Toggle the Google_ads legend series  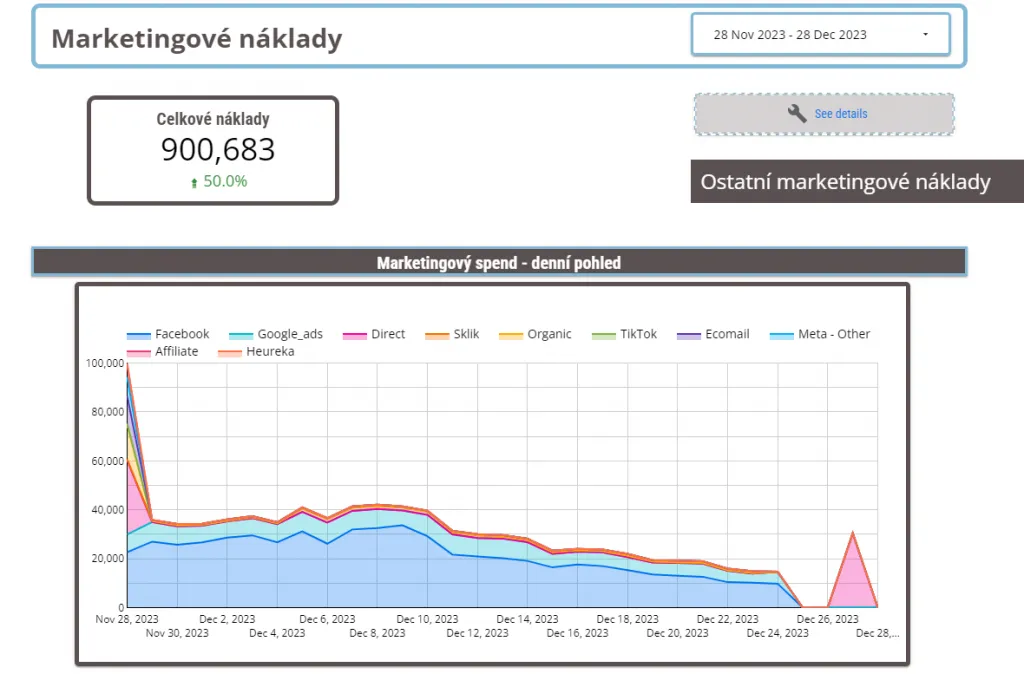point(276,334)
